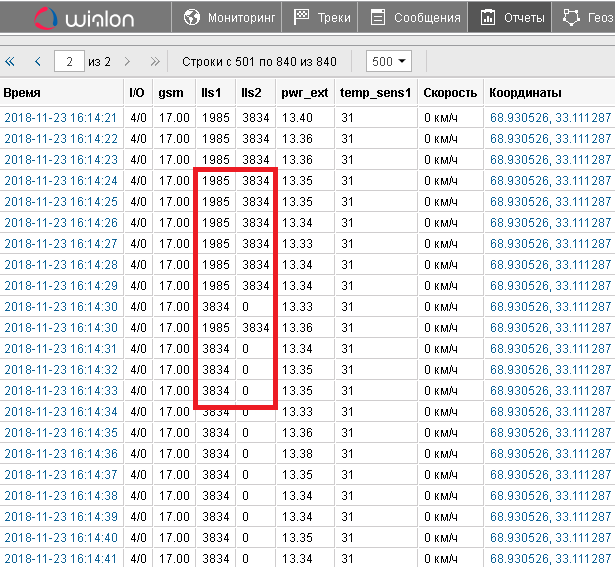This screenshot has width=615, height=567.
Task: Click the next page arrow
Action: tap(130, 62)
